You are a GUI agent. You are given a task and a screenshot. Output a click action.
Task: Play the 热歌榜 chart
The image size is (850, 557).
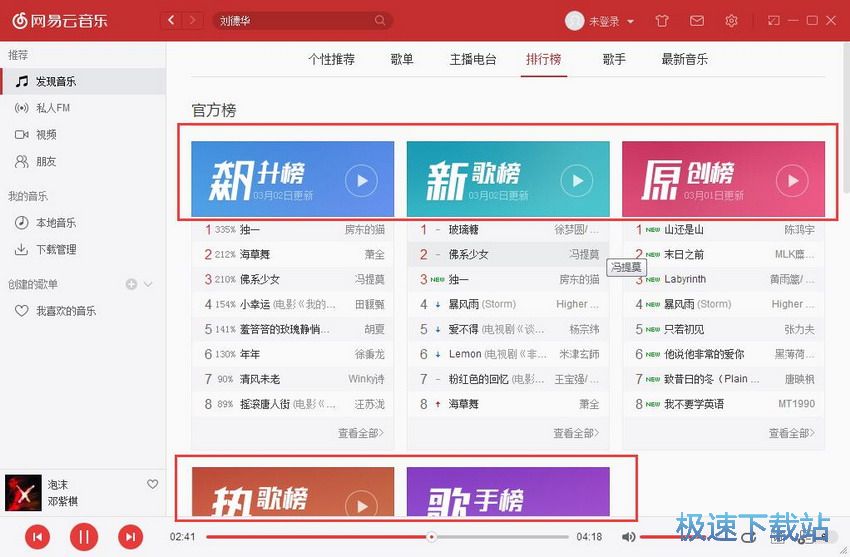(x=362, y=504)
